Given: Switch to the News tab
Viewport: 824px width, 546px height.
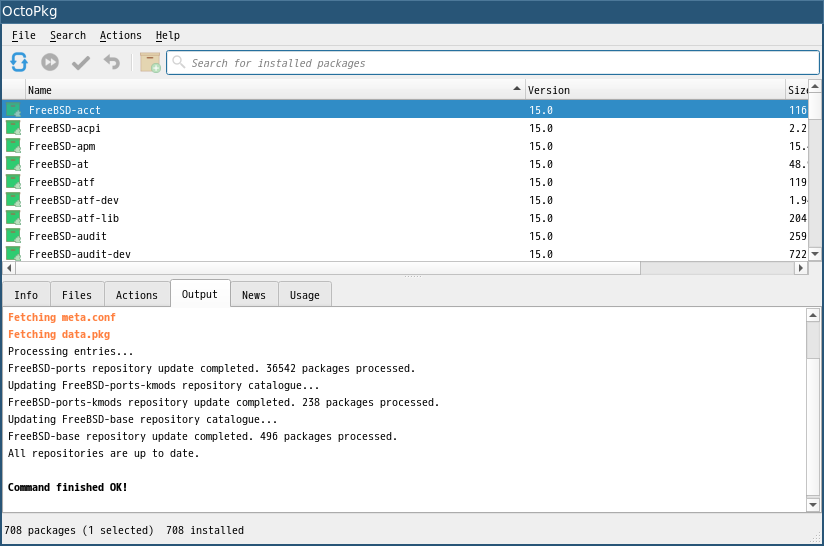Looking at the screenshot, I should pyautogui.click(x=254, y=295).
